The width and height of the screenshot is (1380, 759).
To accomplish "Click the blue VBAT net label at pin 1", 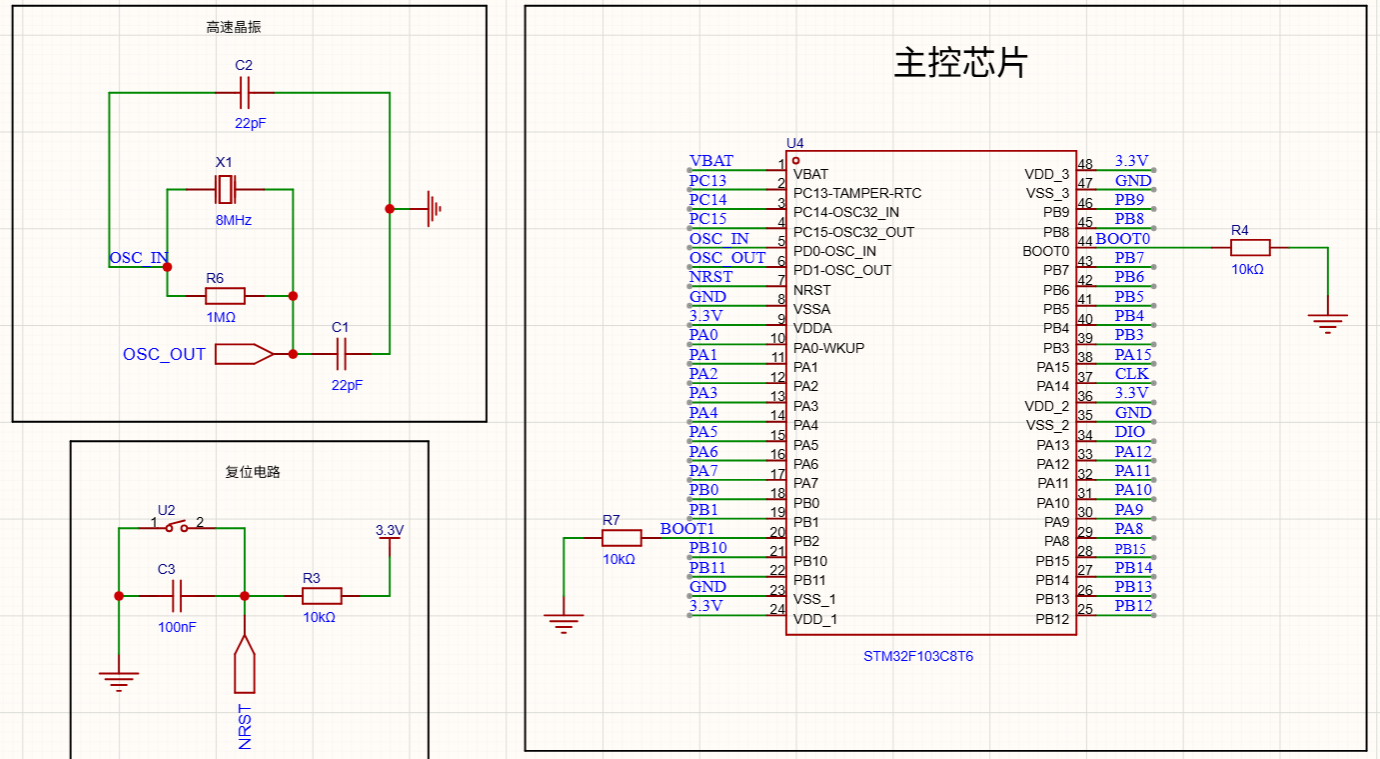I will (x=711, y=161).
